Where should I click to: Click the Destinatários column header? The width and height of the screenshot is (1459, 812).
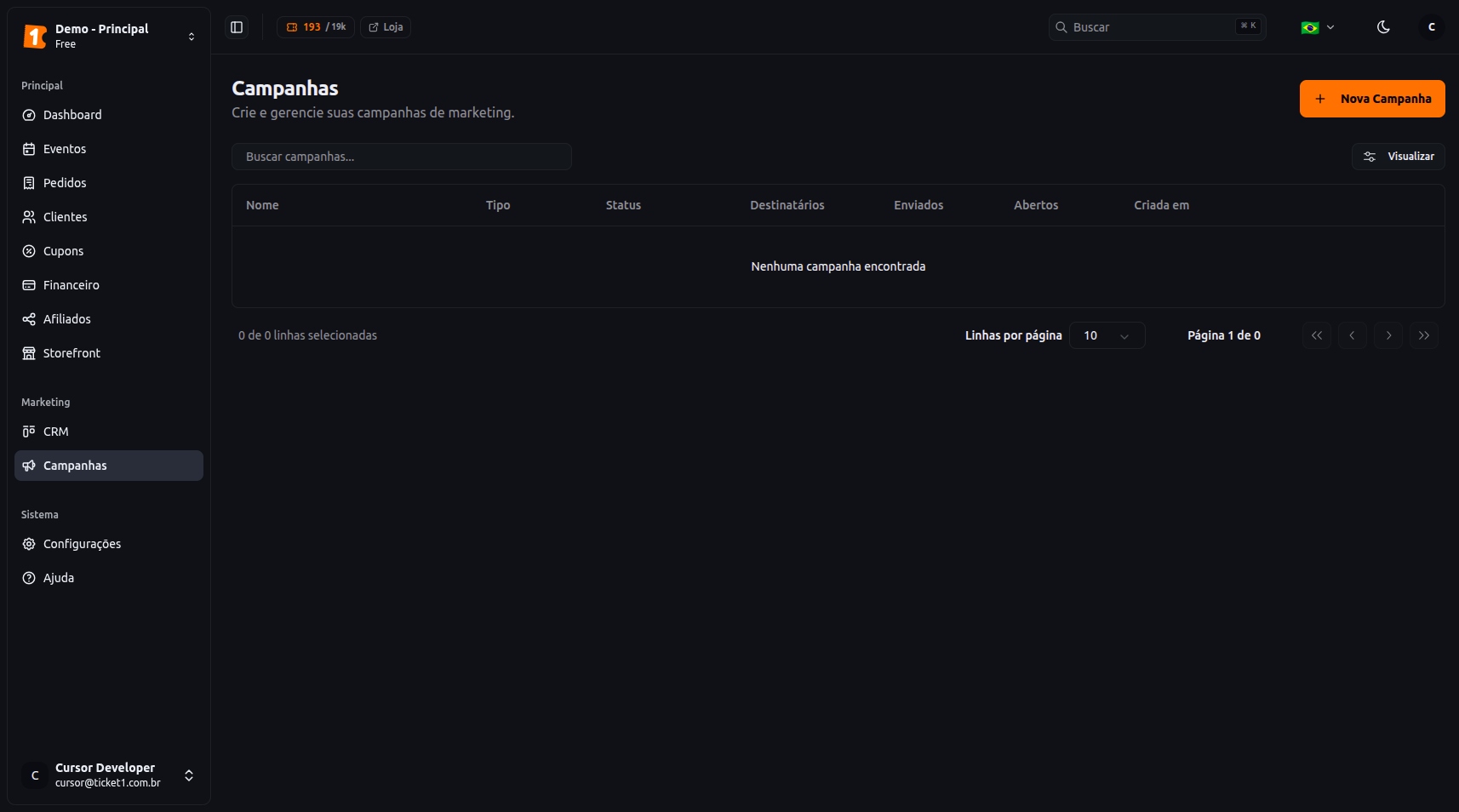787,205
